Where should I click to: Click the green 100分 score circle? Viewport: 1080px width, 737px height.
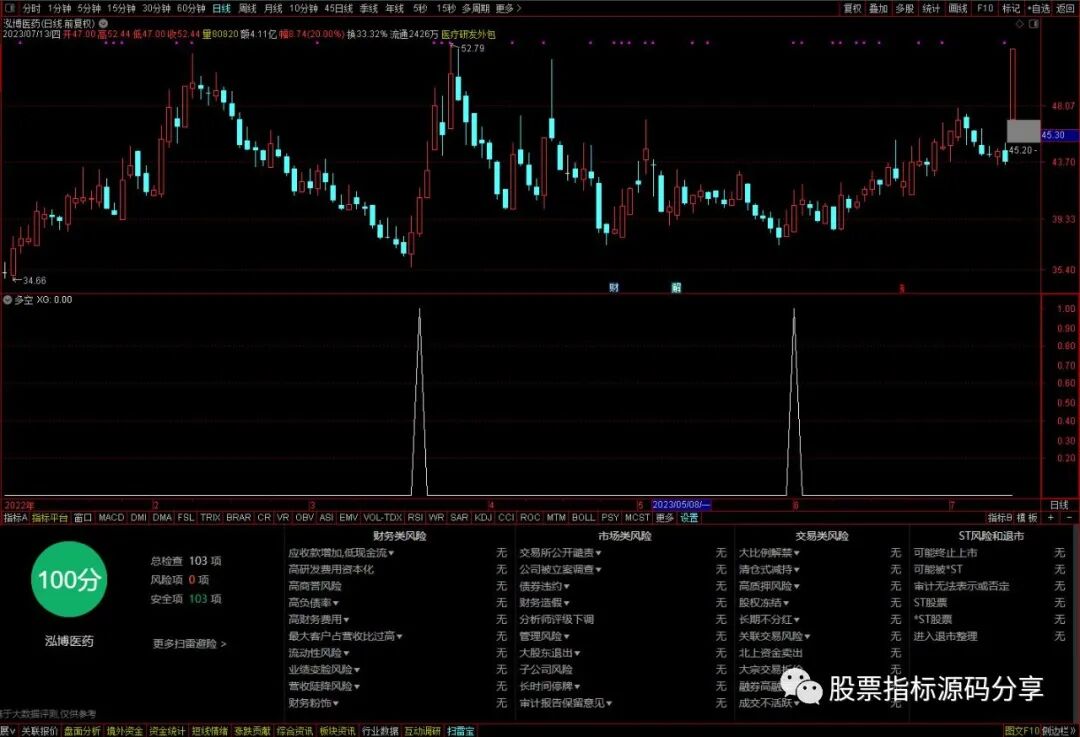69,579
